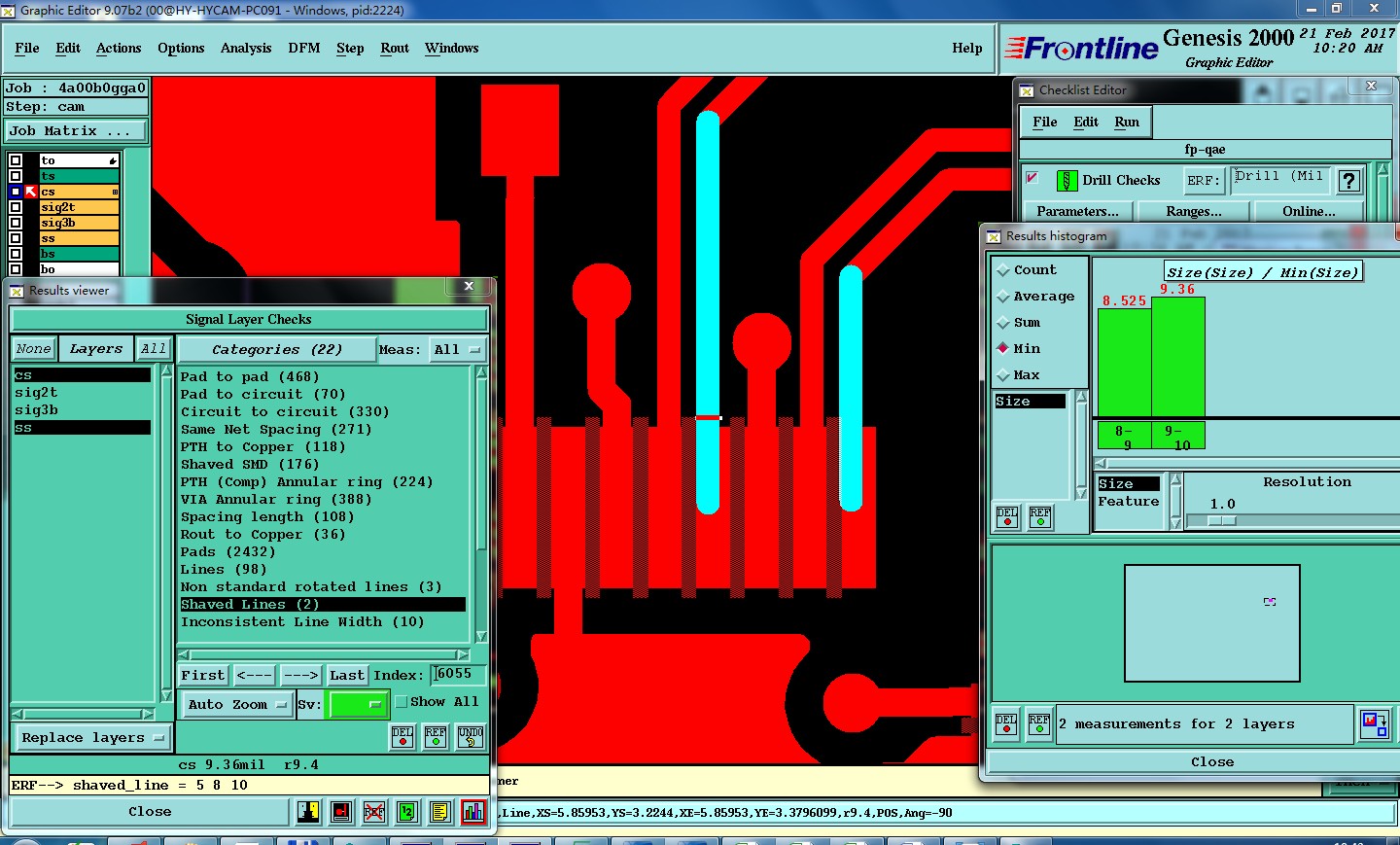Click the Ranges... button
Image resolution: width=1400 pixels, height=845 pixels.
pyautogui.click(x=1194, y=211)
